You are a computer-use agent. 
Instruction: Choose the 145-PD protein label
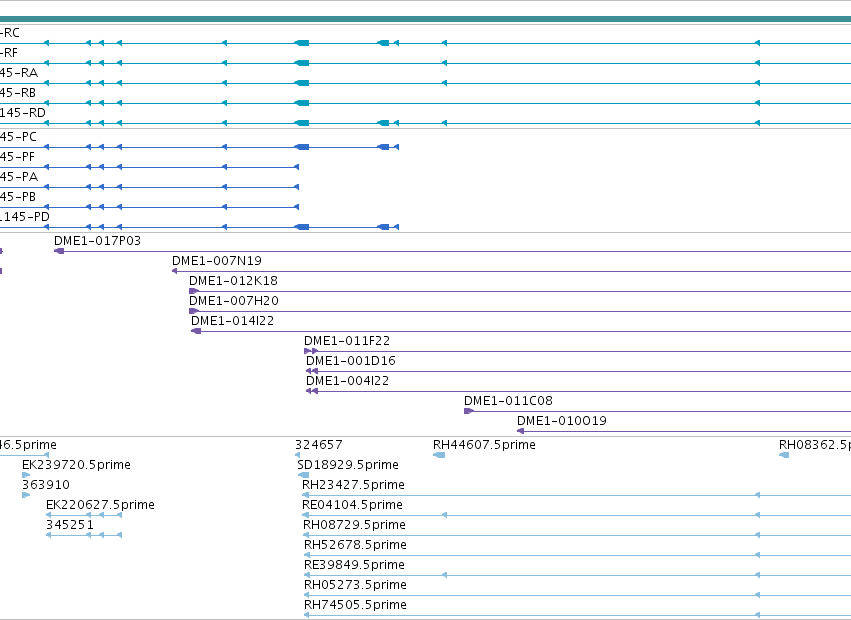pos(24,217)
